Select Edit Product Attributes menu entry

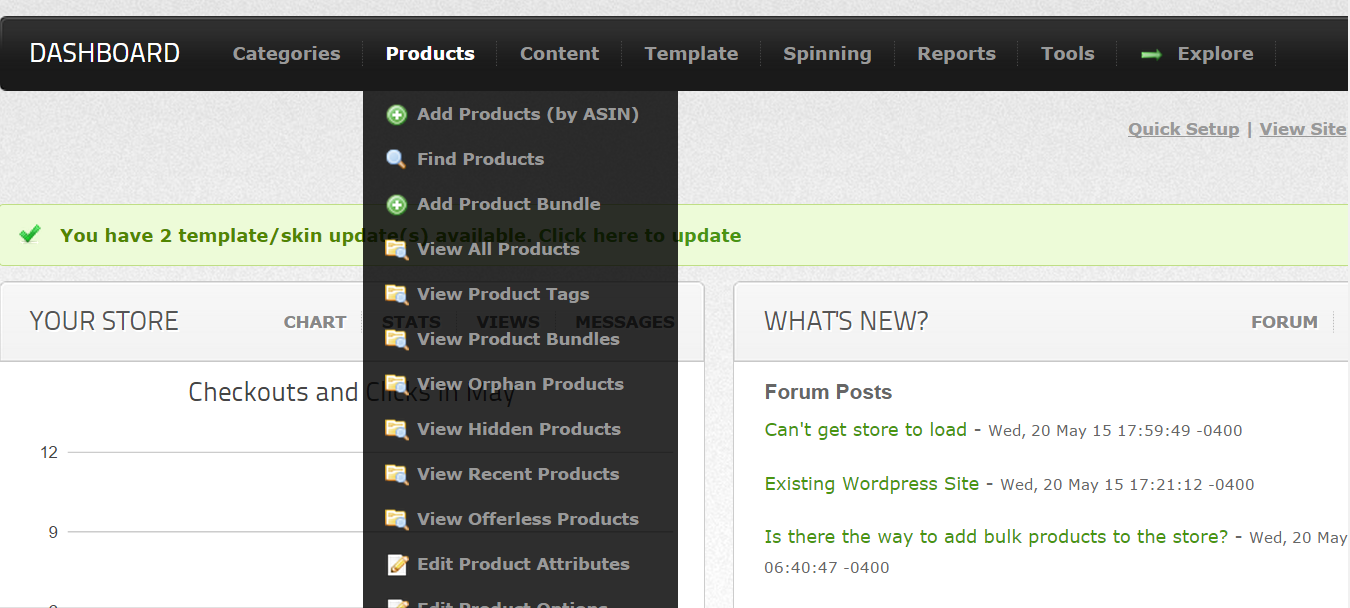[x=523, y=564]
